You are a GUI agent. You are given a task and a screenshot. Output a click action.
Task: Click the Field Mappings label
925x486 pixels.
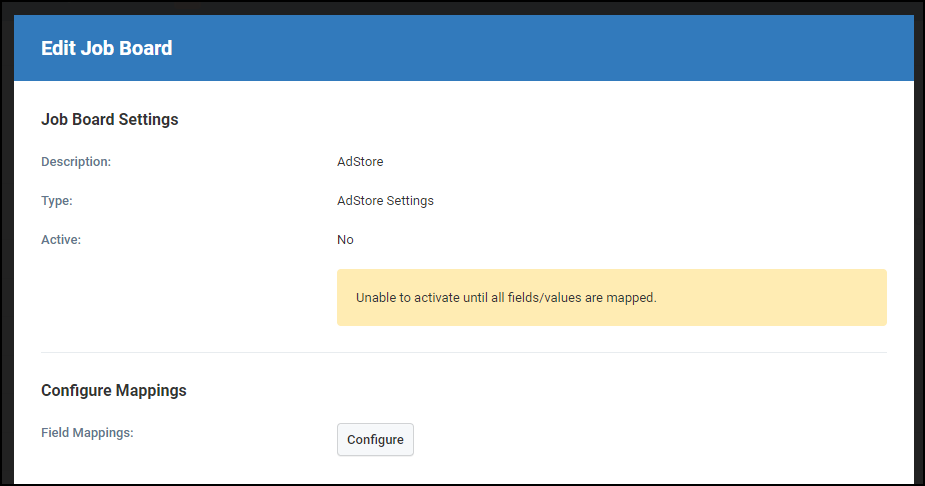tap(87, 432)
